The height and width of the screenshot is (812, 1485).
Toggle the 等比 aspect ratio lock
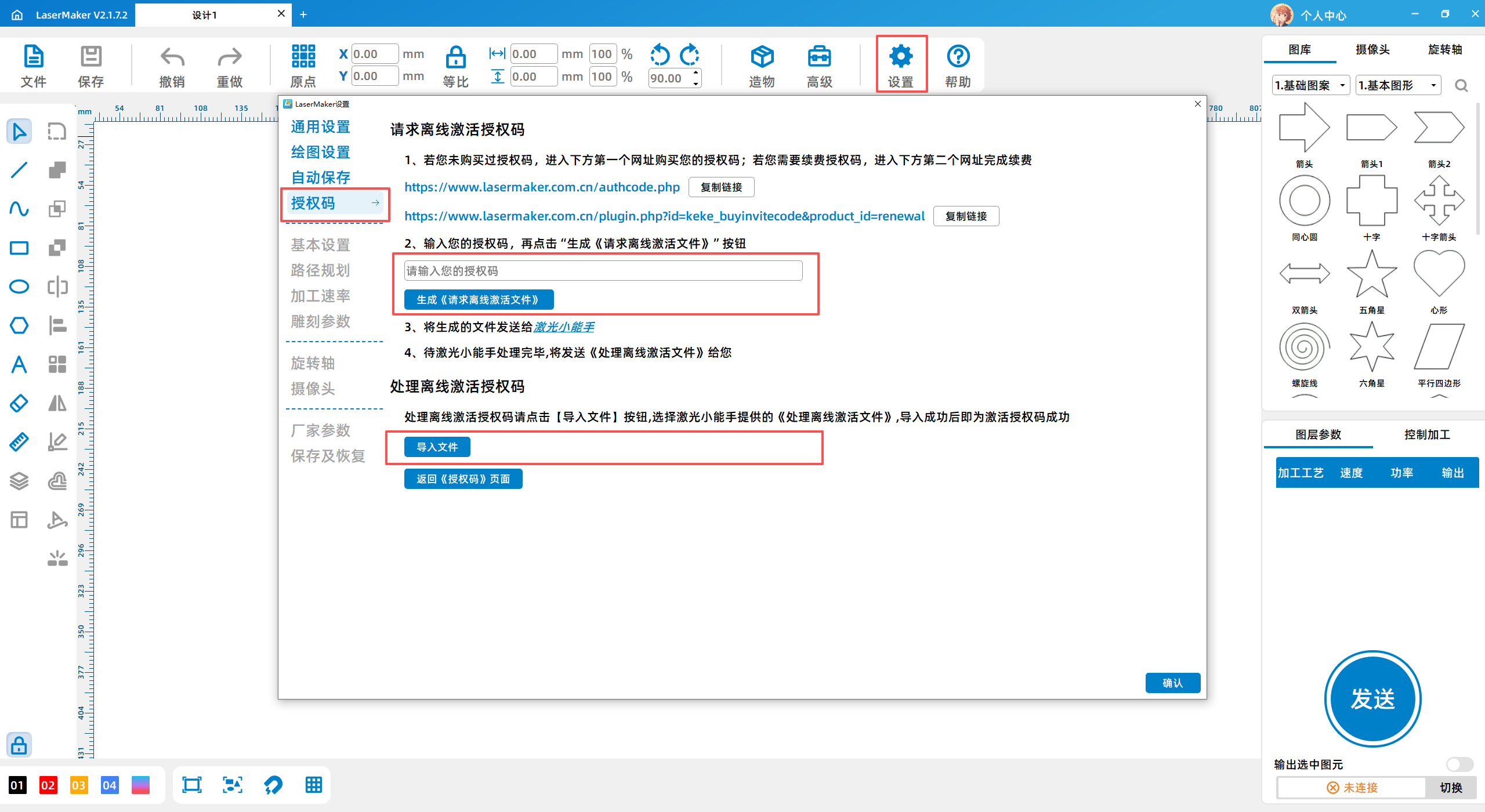coord(455,58)
